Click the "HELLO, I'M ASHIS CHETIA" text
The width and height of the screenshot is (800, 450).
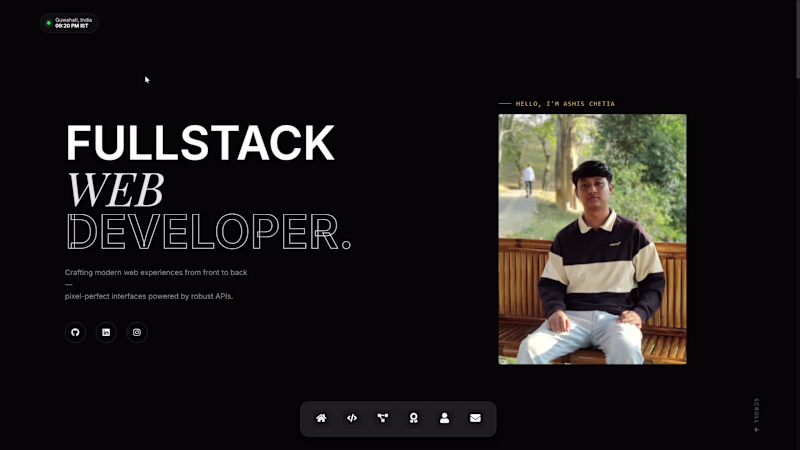565,104
